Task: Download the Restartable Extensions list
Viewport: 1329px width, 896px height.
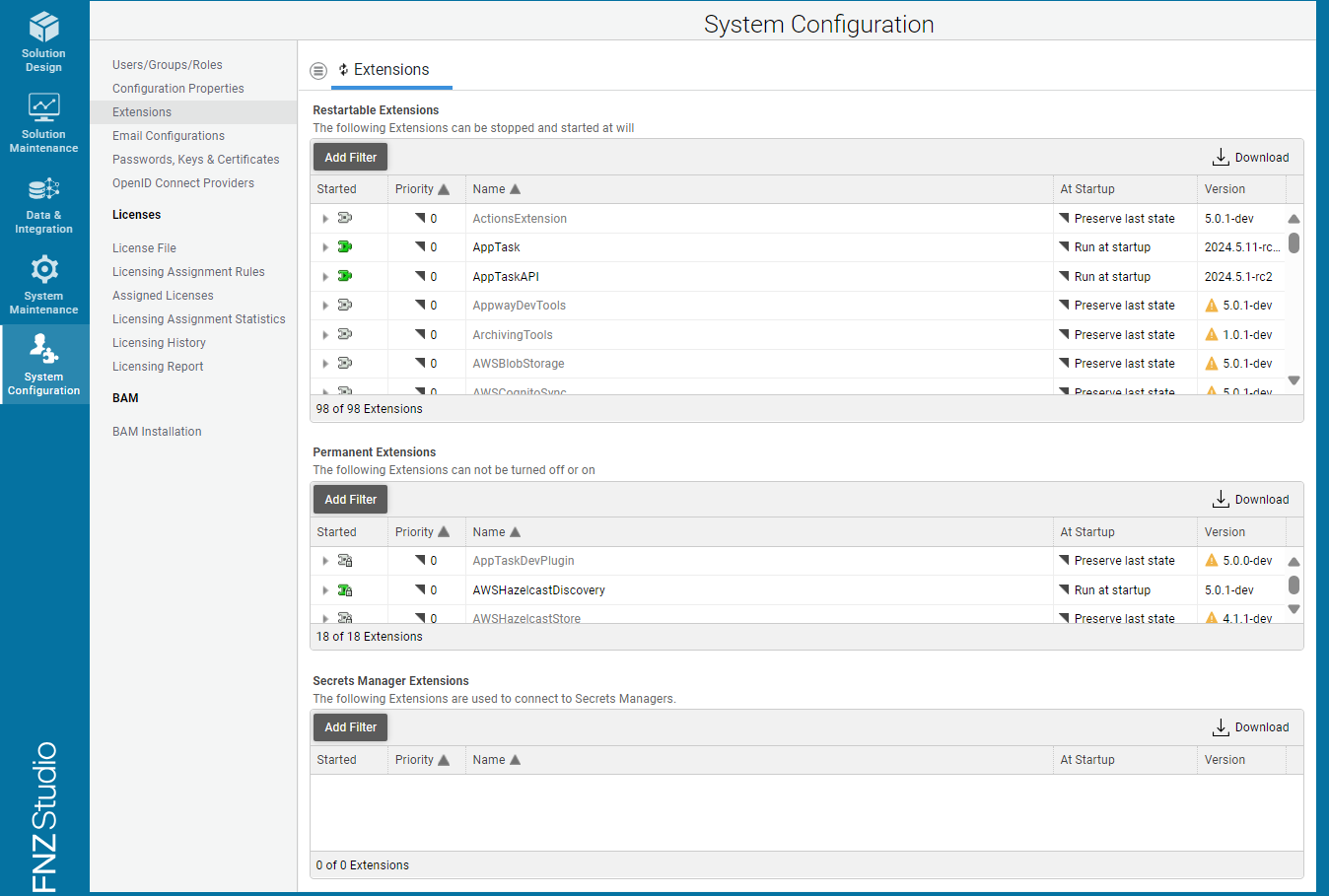Action: coord(1250,158)
